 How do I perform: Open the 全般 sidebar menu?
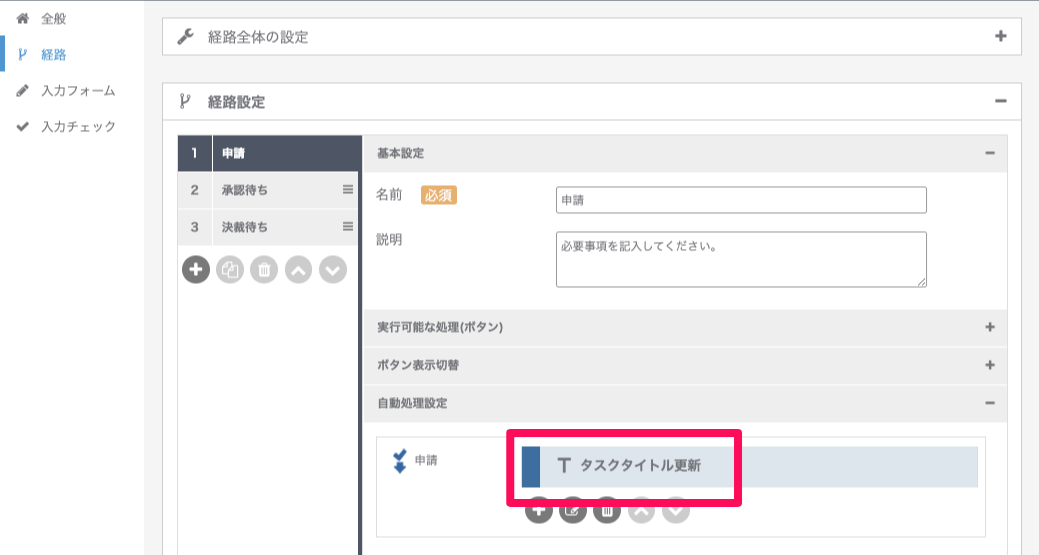(x=53, y=19)
